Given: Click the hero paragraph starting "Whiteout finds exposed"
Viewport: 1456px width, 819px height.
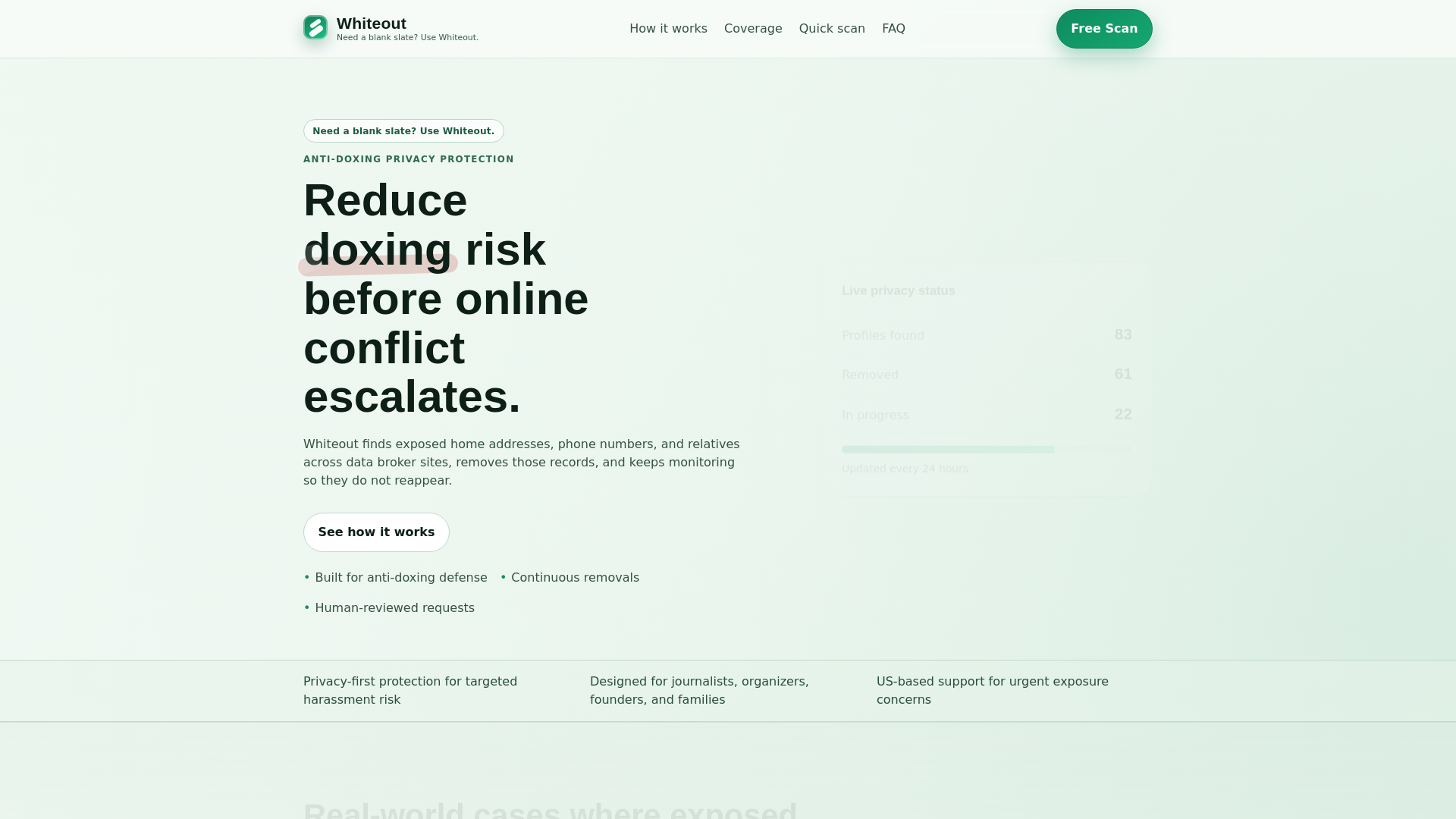Looking at the screenshot, I should click(522, 463).
